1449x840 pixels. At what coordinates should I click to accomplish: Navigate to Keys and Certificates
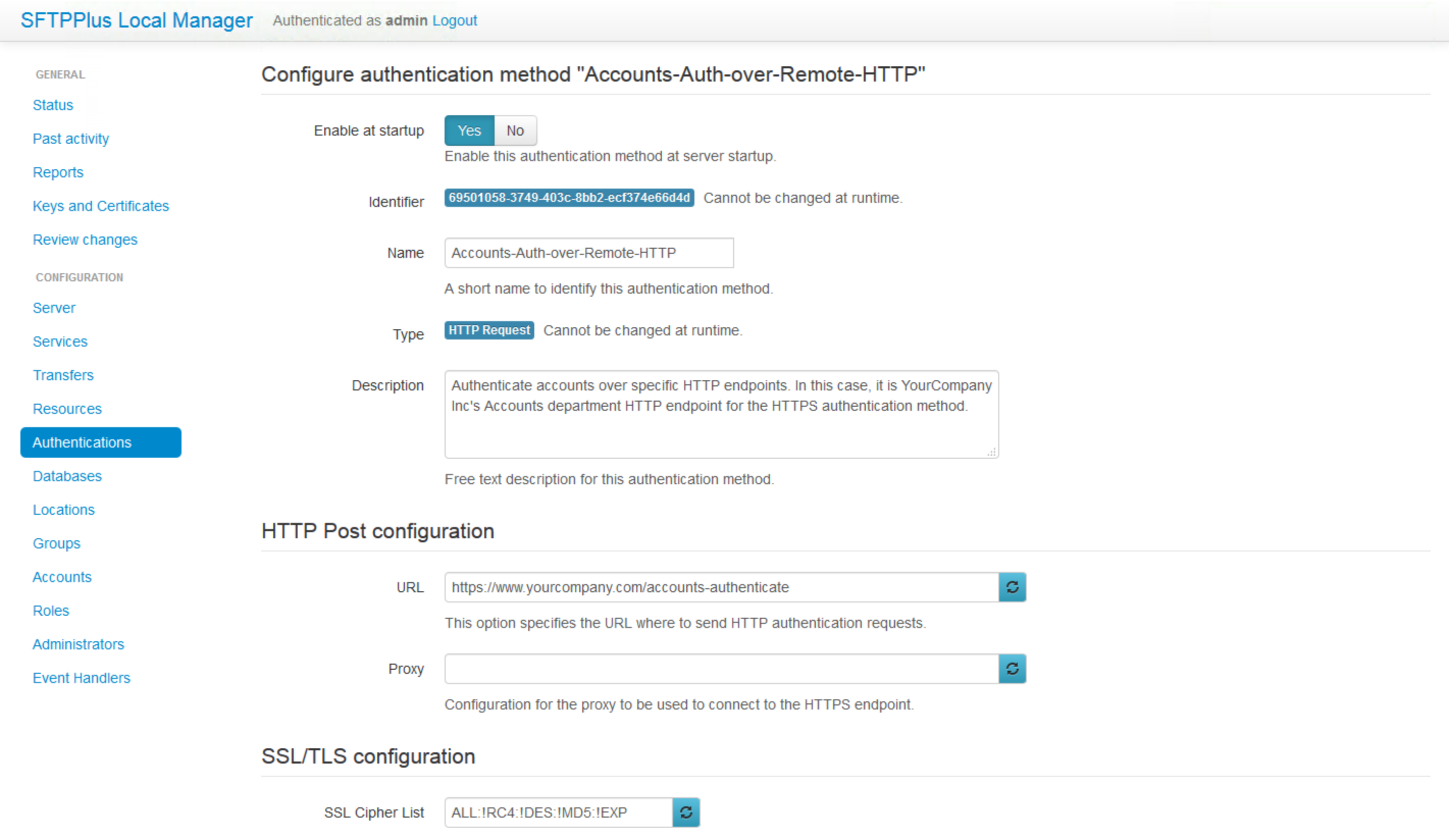[100, 206]
